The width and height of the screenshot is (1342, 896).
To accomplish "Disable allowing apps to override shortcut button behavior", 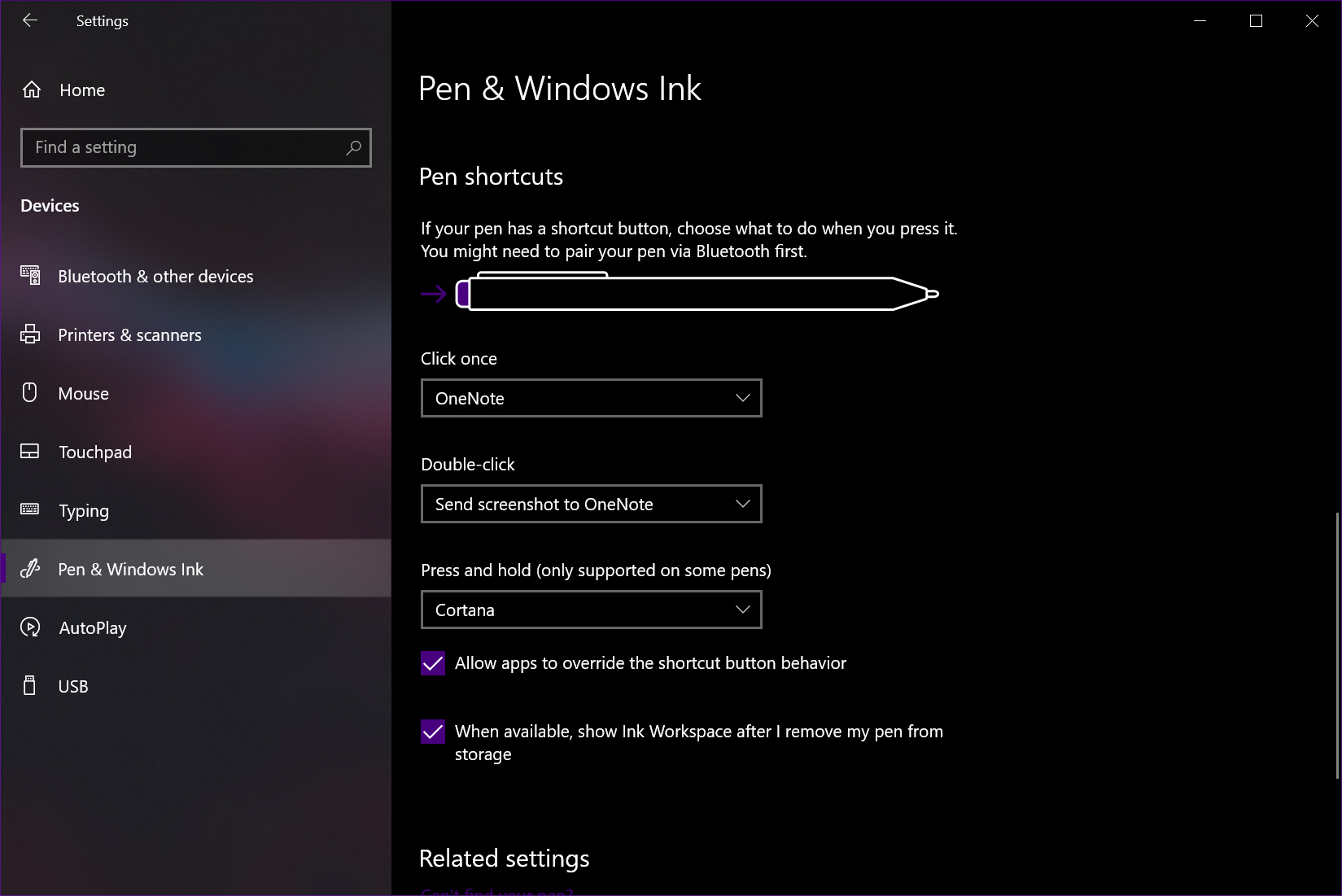I will tap(432, 663).
